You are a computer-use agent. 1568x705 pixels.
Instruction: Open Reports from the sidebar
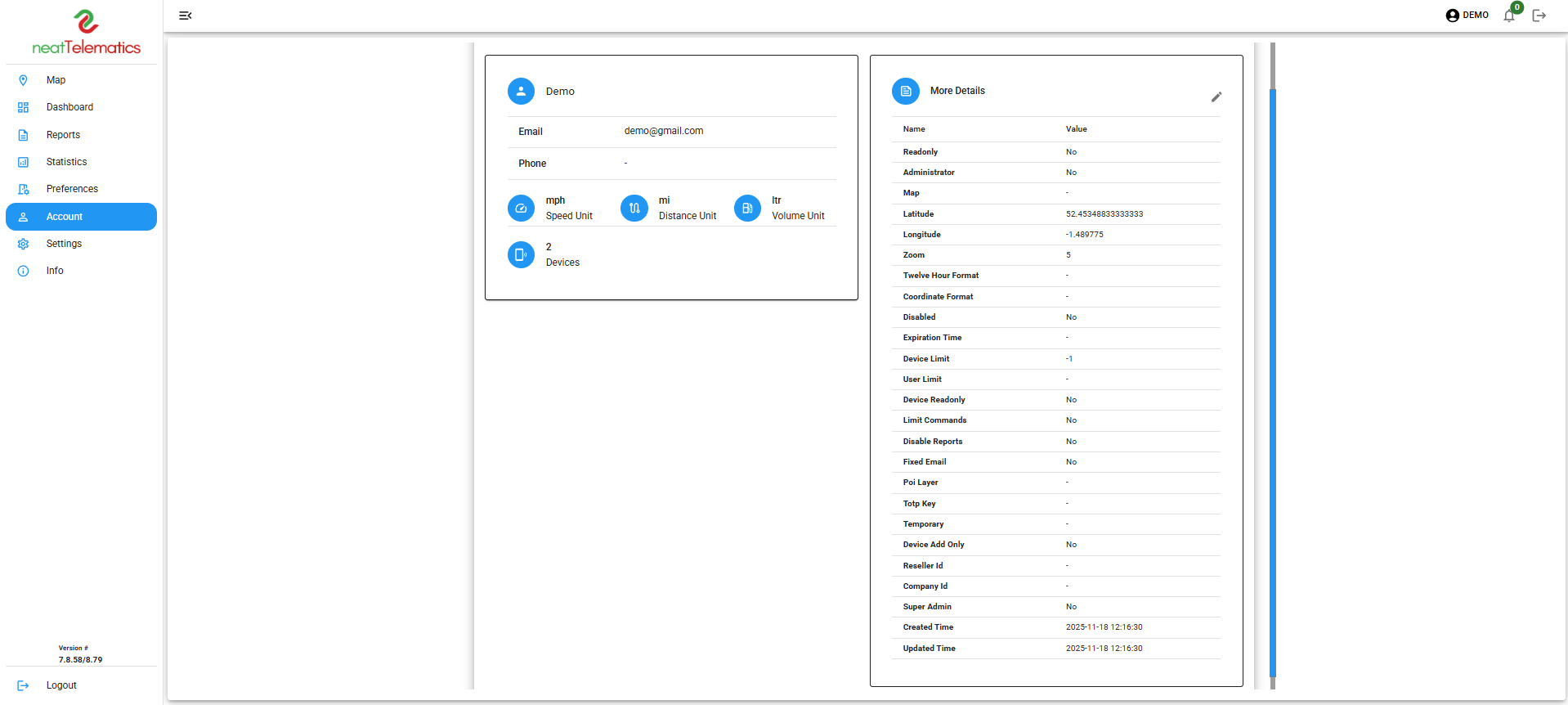(x=63, y=135)
